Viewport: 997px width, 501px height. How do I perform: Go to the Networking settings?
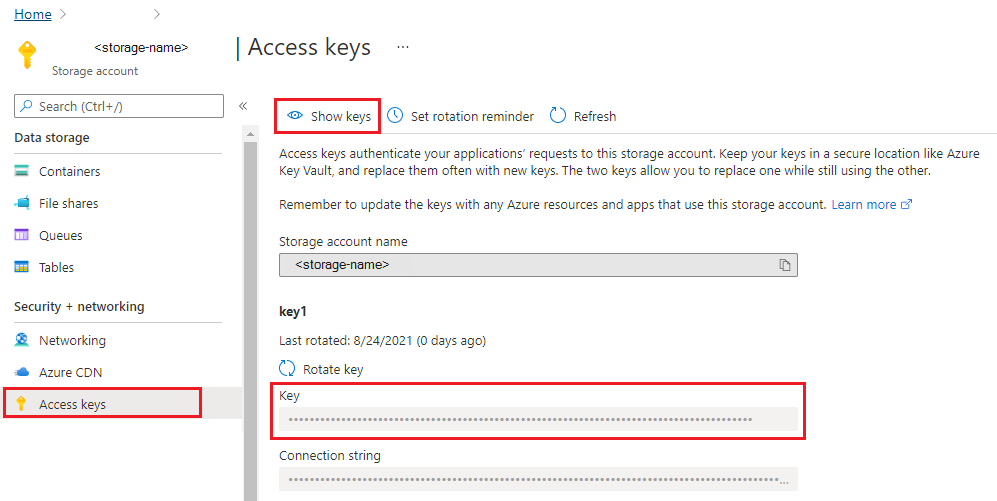coord(72,340)
